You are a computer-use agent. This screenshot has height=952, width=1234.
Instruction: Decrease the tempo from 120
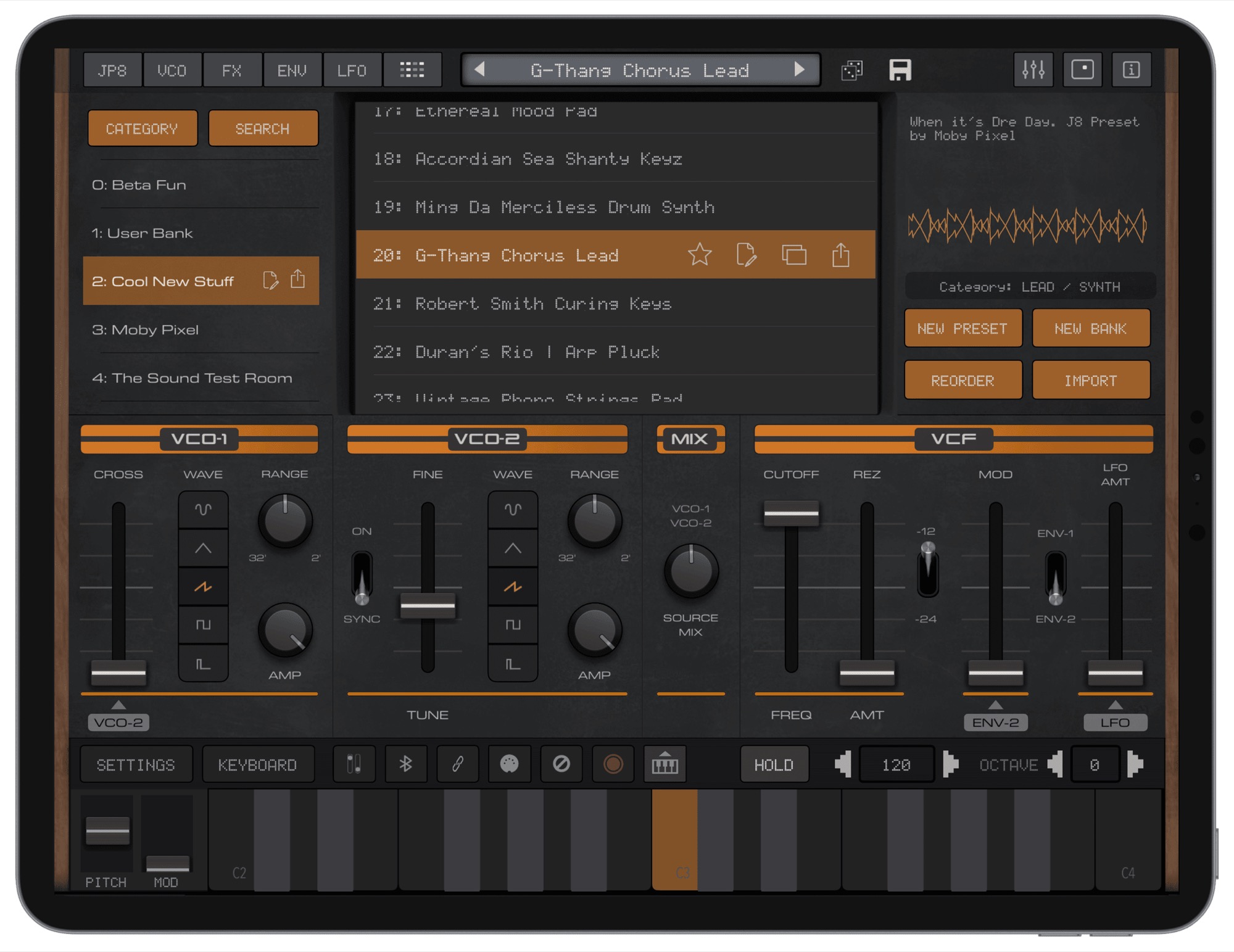(843, 764)
